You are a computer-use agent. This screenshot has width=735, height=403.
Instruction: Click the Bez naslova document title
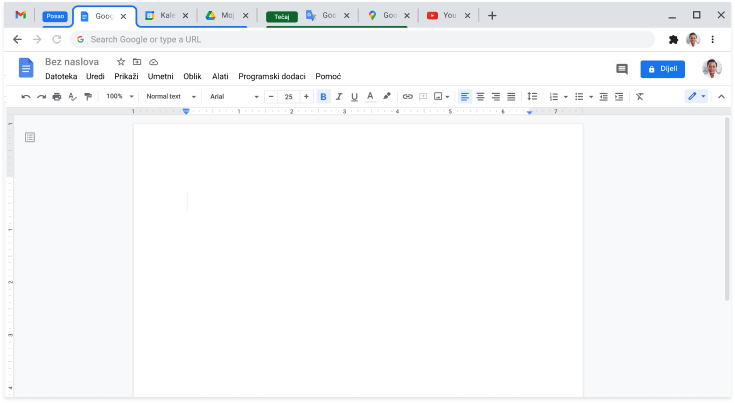pyautogui.click(x=72, y=62)
